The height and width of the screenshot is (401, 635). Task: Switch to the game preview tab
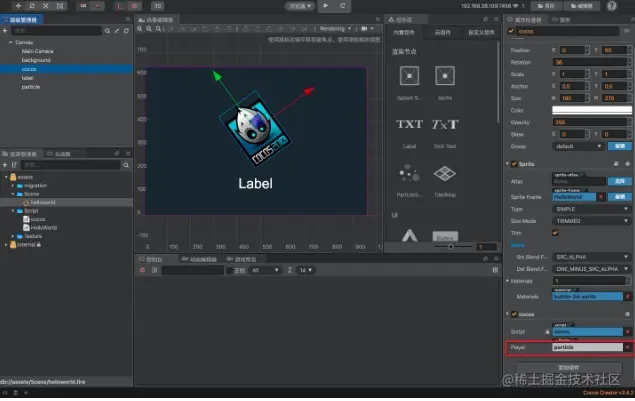[x=242, y=259]
